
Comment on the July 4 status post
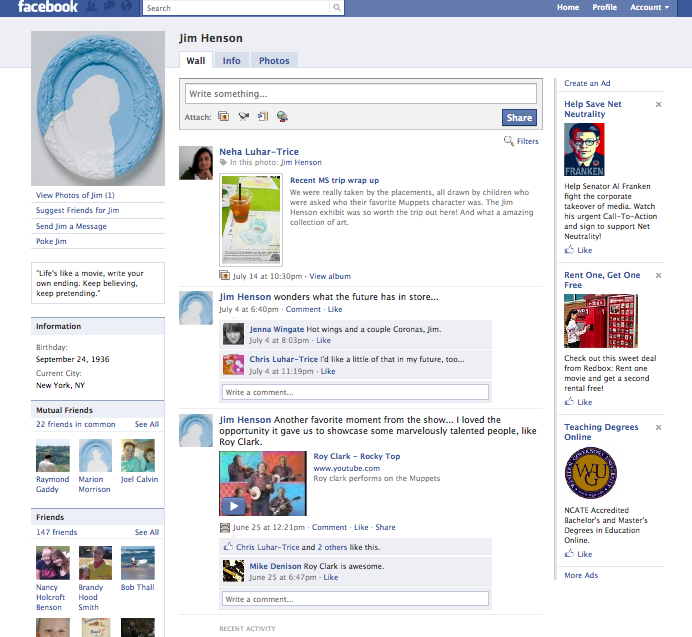click(303, 309)
